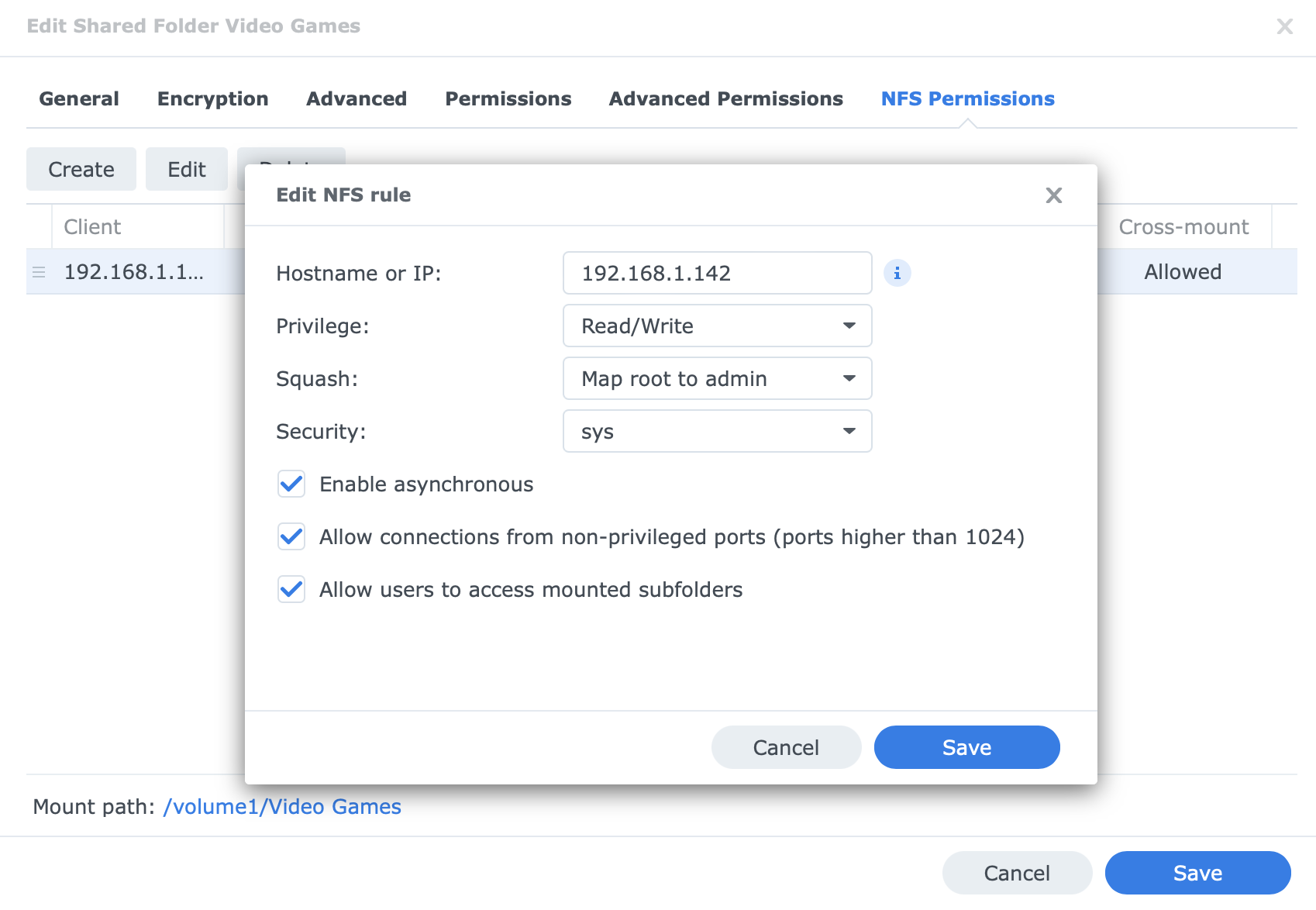The width and height of the screenshot is (1316, 910).
Task: Uncheck Allow connections from non-privileged ports
Action: point(291,537)
